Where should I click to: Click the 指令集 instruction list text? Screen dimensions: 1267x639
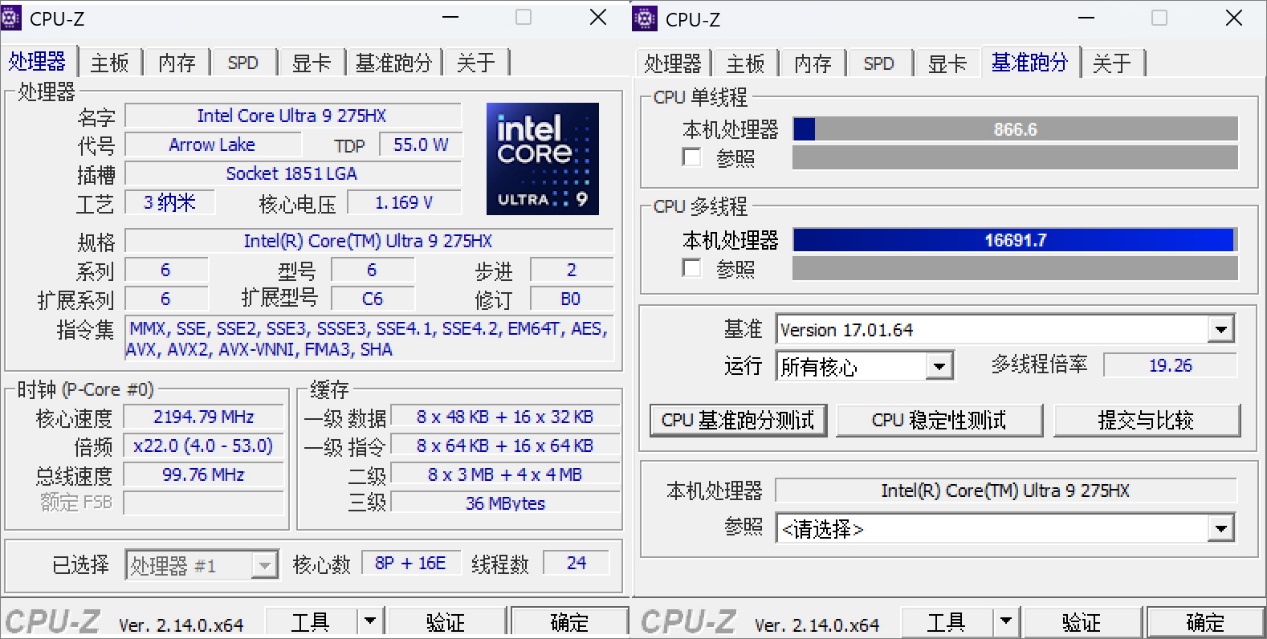[369, 339]
